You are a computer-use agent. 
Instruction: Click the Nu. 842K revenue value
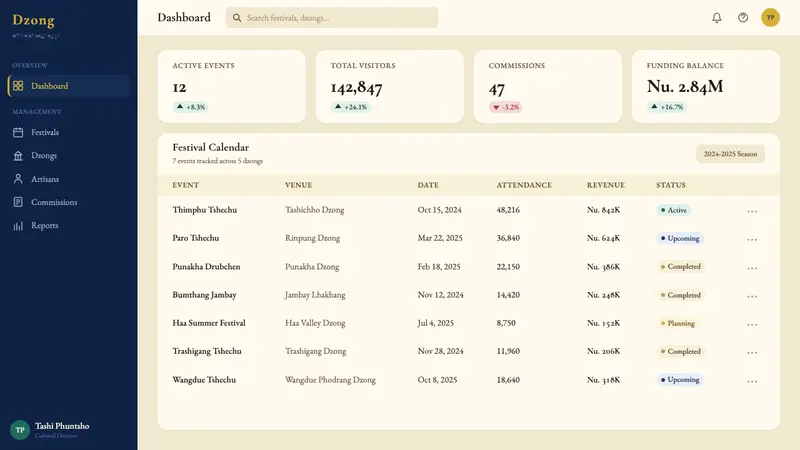click(x=603, y=210)
